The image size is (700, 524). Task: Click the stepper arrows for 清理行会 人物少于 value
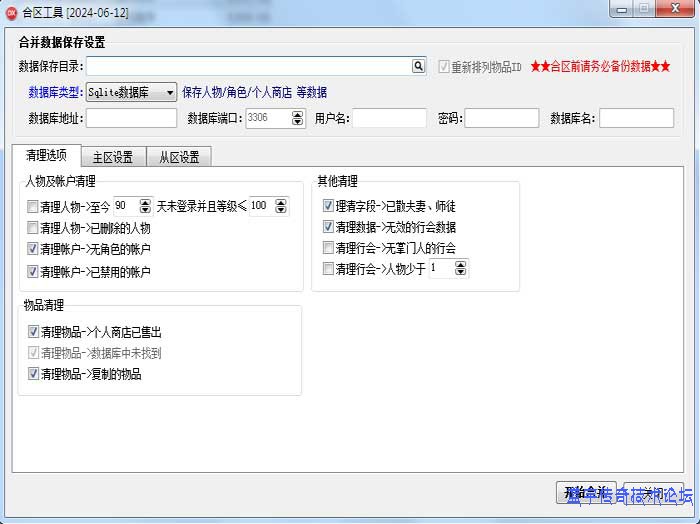click(x=461, y=268)
